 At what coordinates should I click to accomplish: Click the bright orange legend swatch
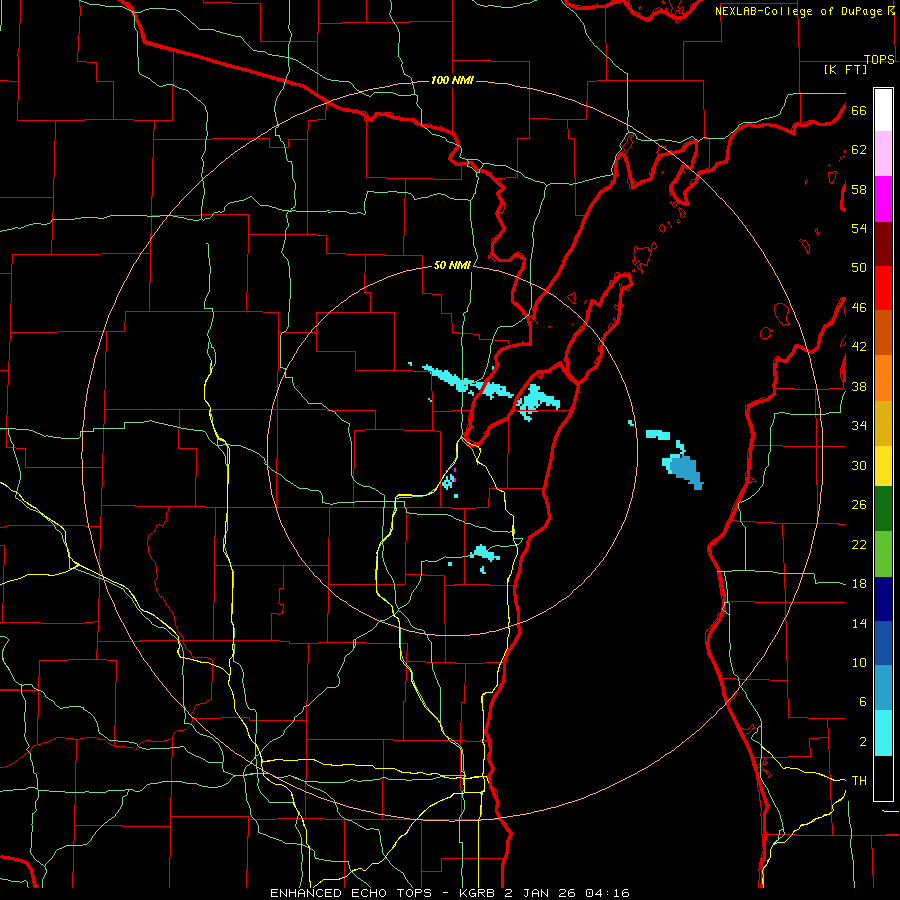[x=883, y=378]
